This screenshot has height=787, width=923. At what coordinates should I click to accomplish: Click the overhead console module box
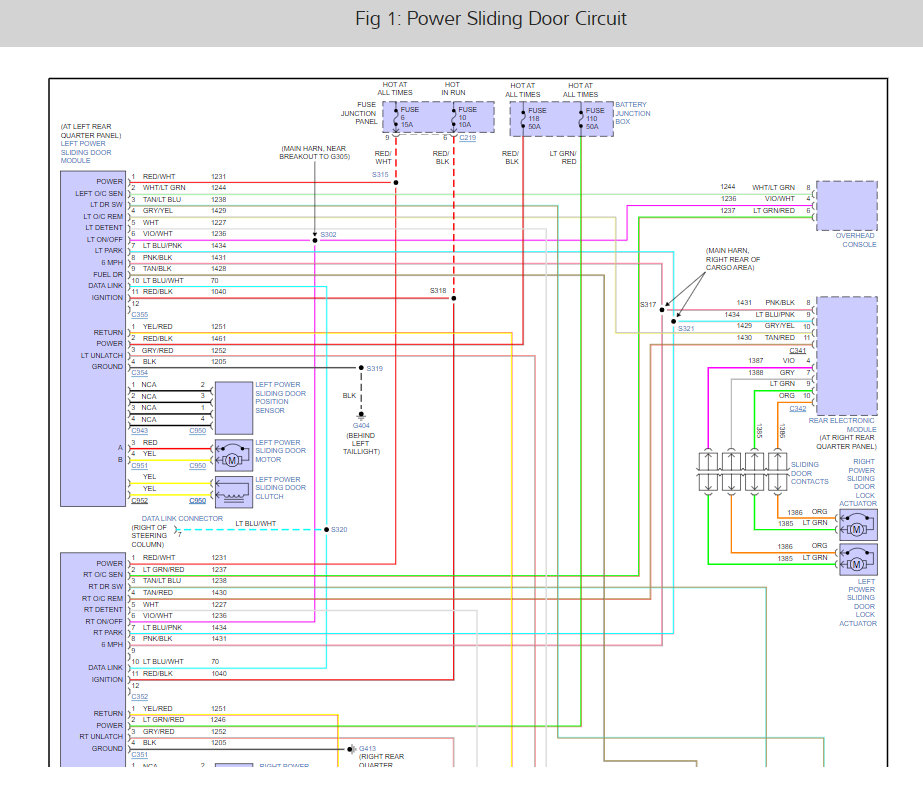pyautogui.click(x=846, y=205)
